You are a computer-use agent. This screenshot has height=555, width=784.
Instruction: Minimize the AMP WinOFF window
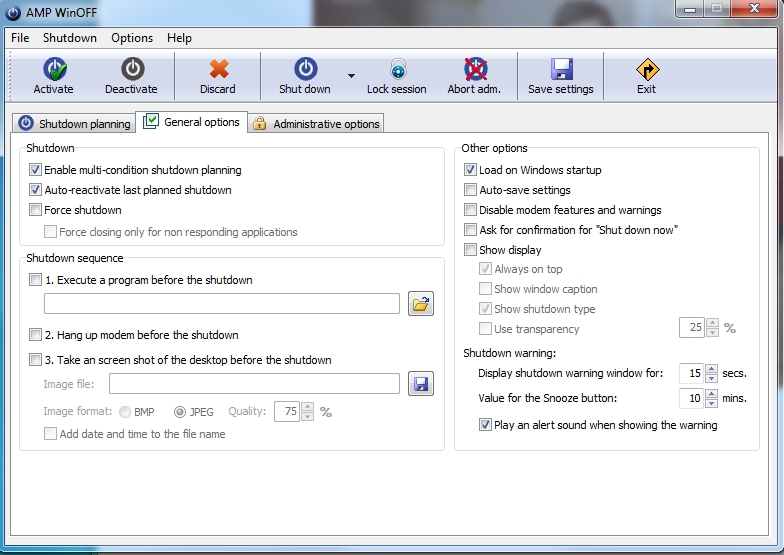(690, 8)
